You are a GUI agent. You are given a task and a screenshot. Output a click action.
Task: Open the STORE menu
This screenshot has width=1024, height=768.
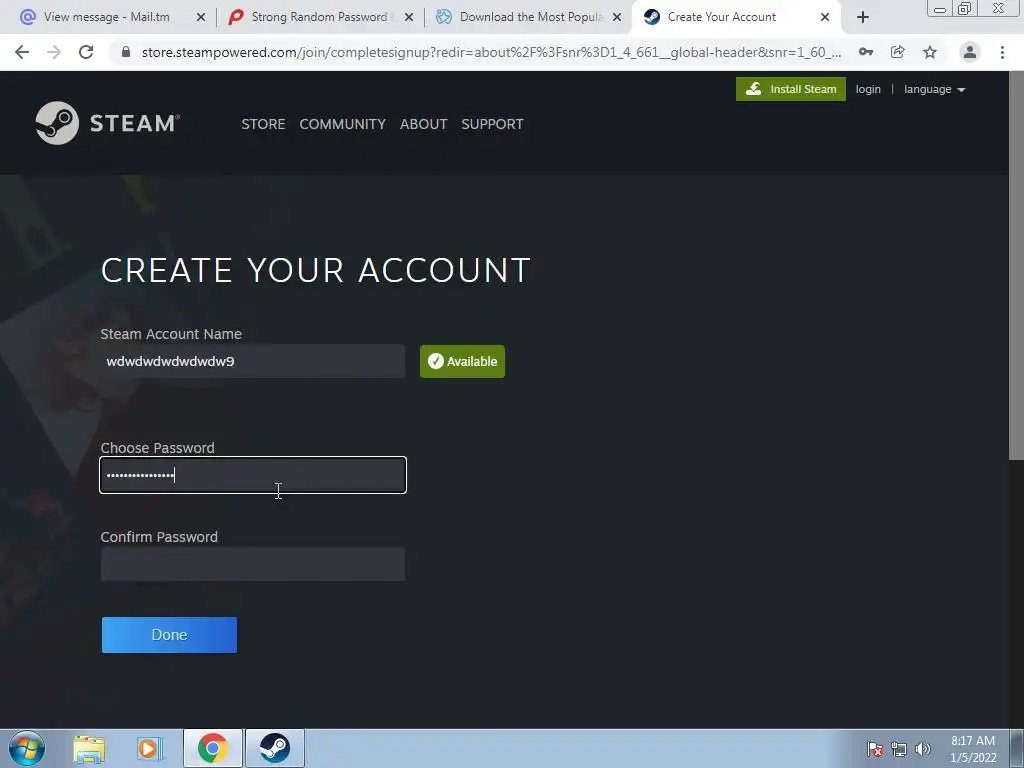click(263, 124)
